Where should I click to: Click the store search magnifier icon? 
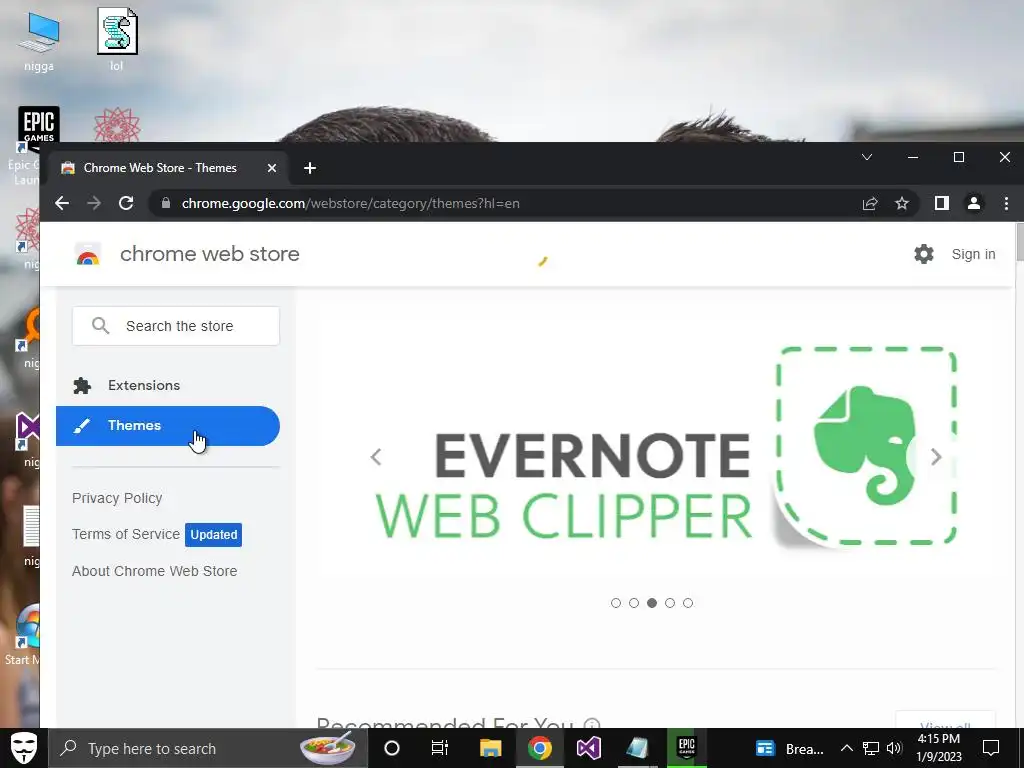coord(100,325)
